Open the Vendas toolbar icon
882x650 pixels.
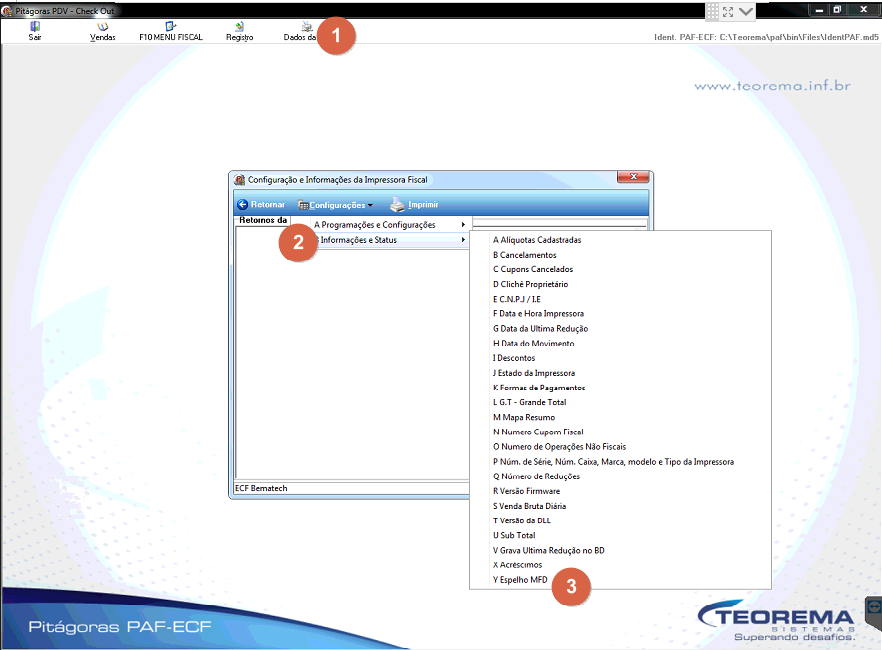click(x=102, y=26)
